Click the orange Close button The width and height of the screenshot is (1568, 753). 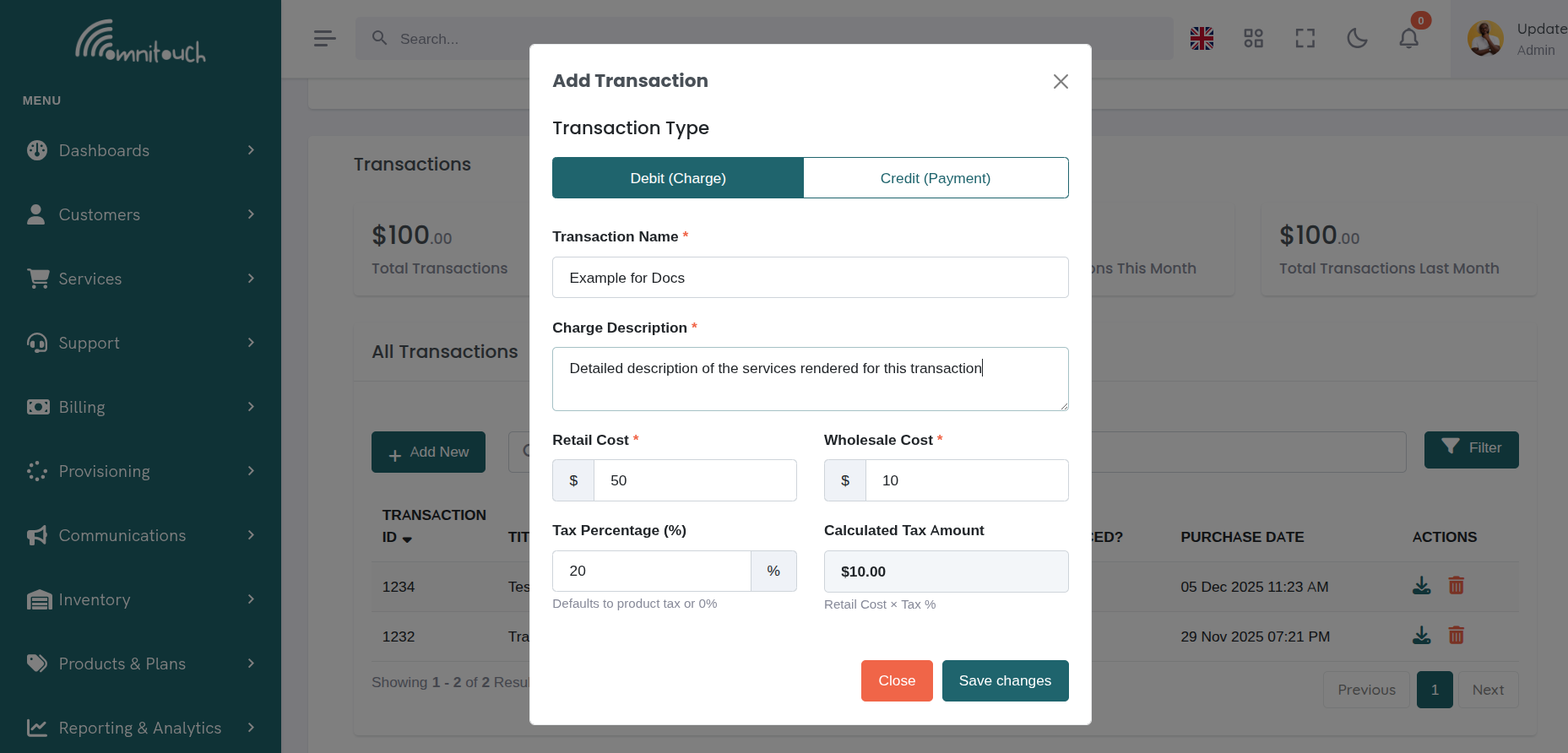tap(896, 680)
